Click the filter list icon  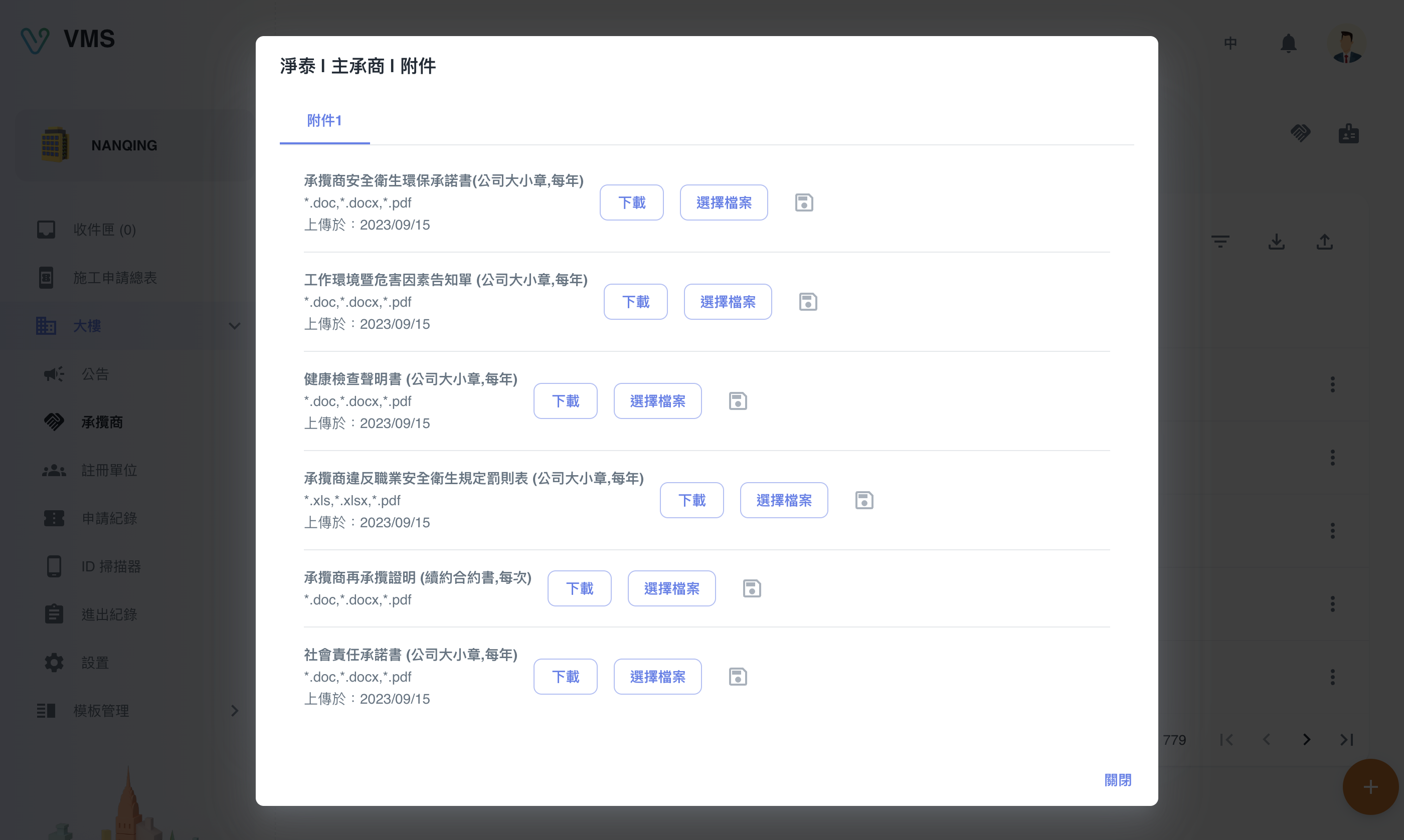point(1220,242)
